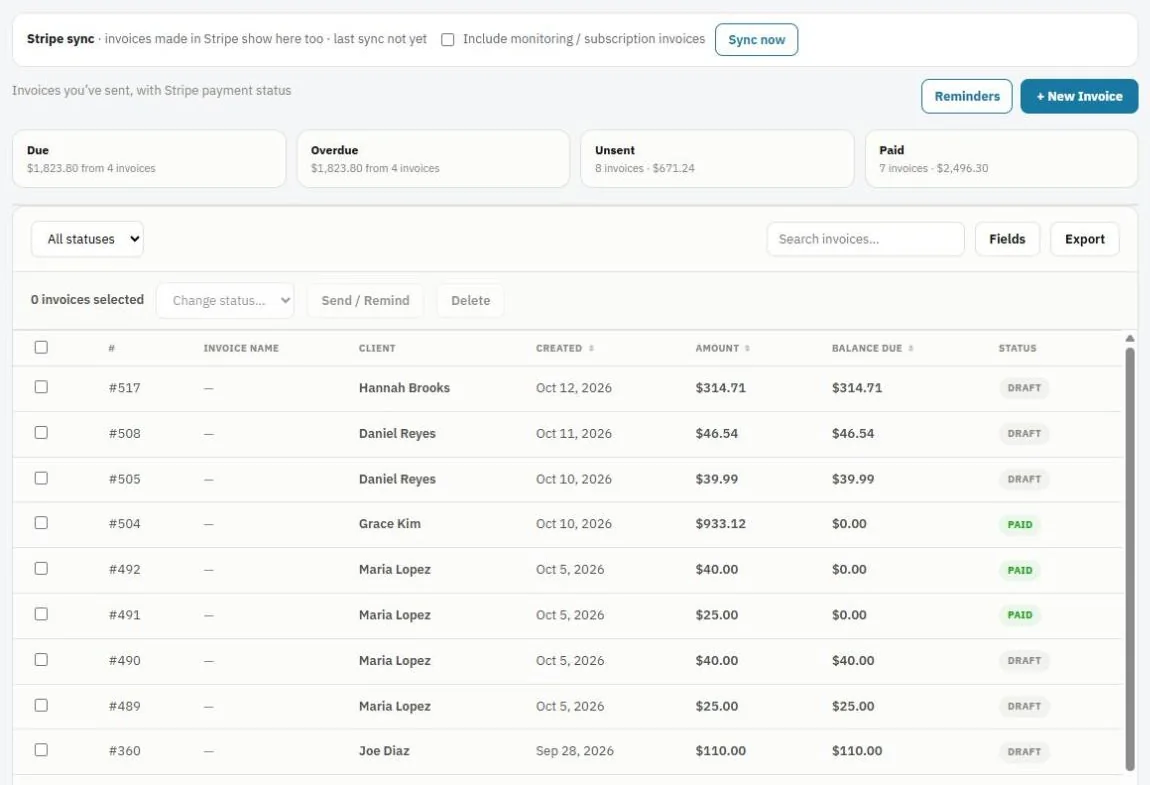Click the scrollbar up arrow
Viewport: 1150px width, 785px height.
pos(1129,338)
